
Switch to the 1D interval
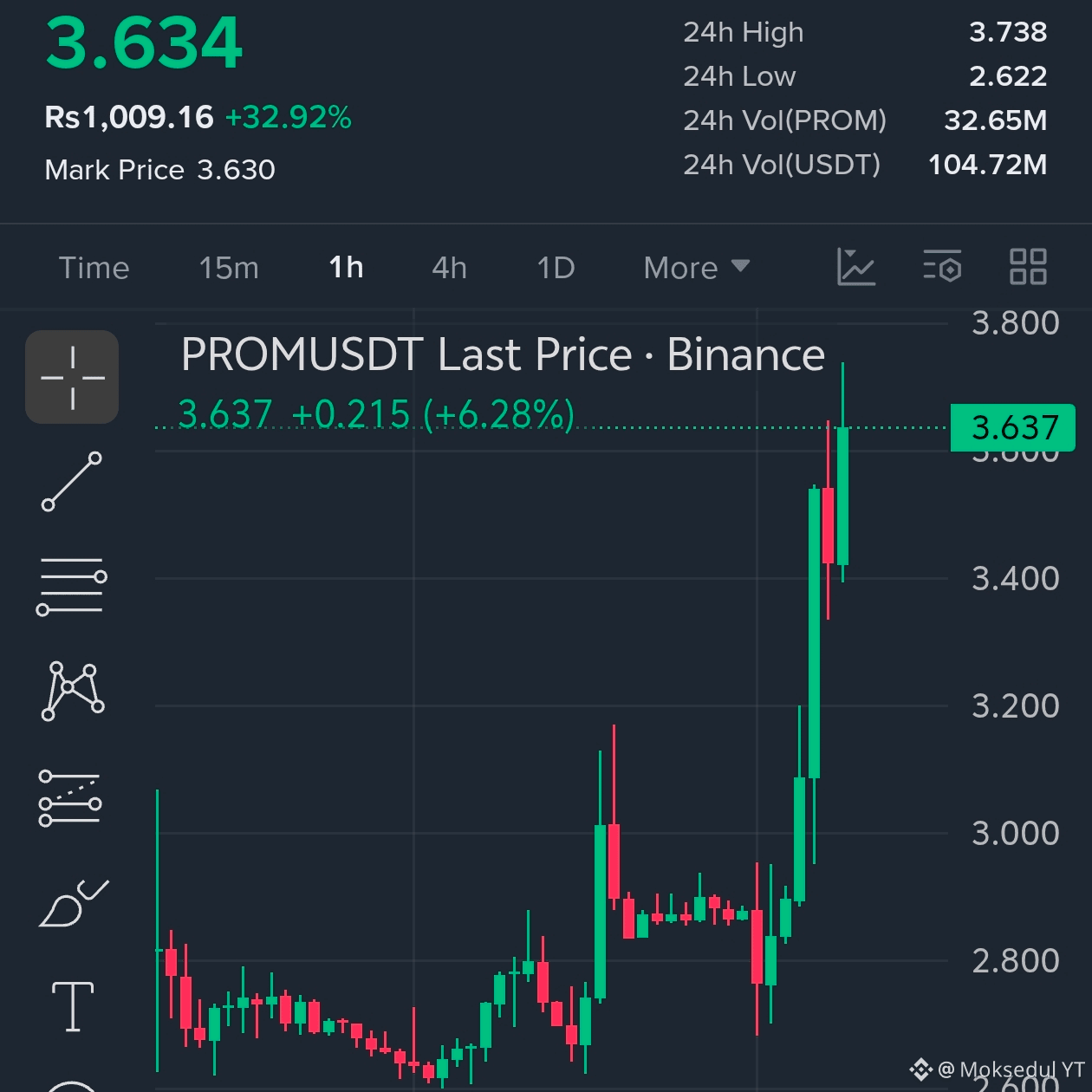pos(556,268)
